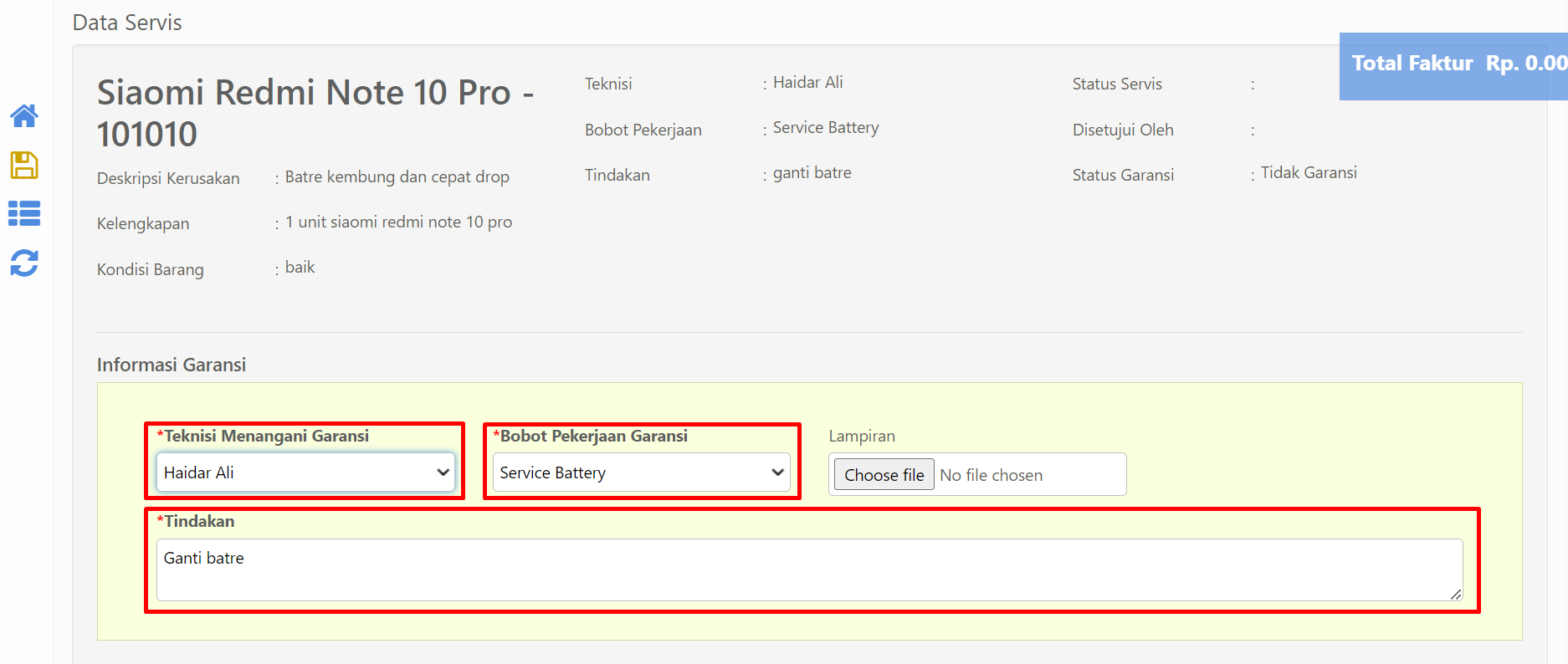Click 'Batre kembung dan cepat drop' description
The height and width of the screenshot is (664, 1568).
(397, 176)
